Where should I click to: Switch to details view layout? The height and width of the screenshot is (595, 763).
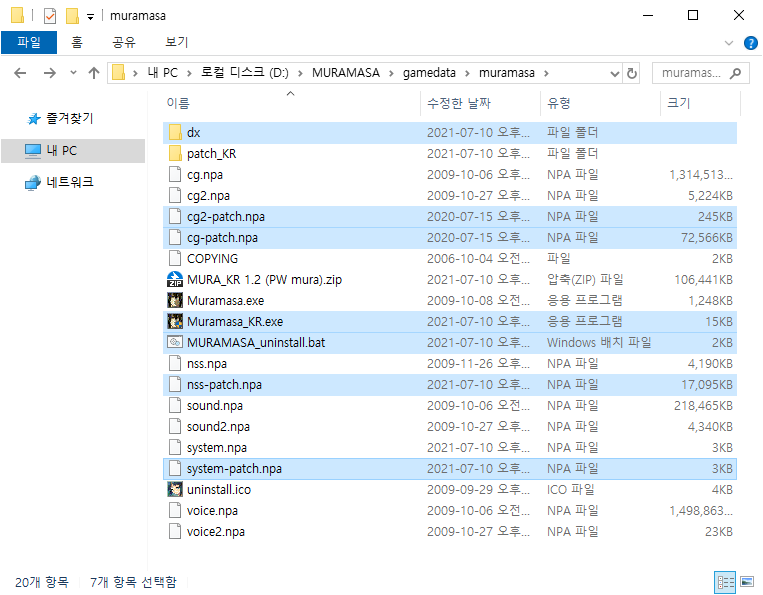coord(726,582)
